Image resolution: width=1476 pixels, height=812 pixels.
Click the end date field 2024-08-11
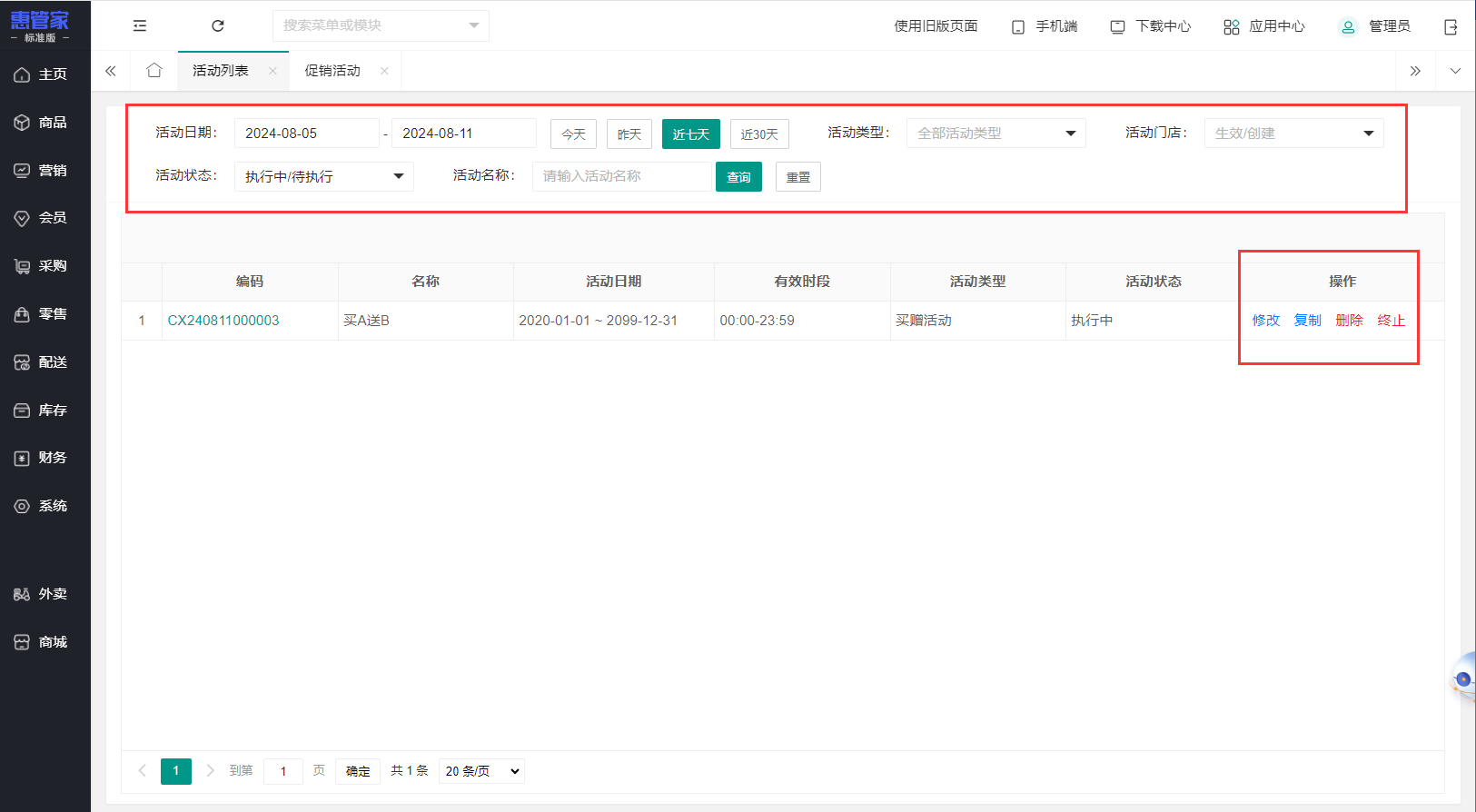click(x=463, y=134)
